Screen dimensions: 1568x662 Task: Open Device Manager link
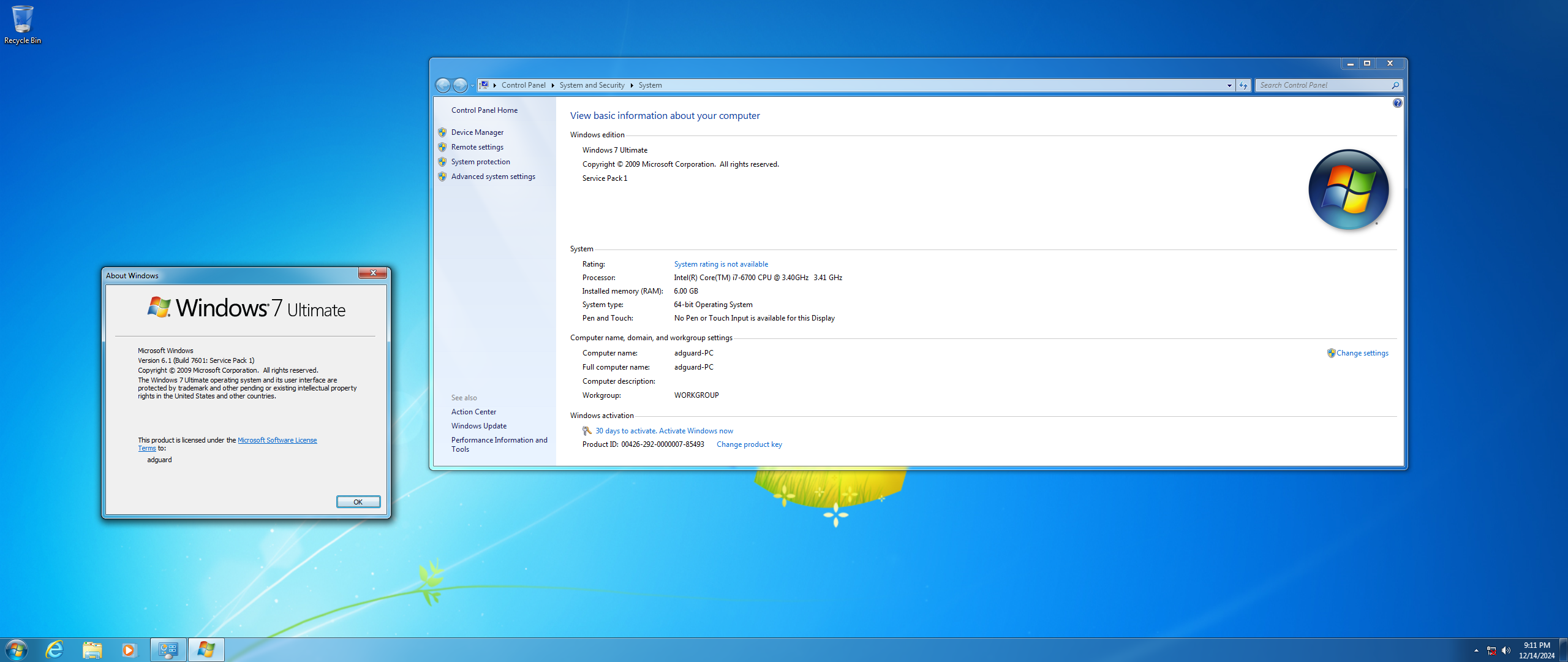(477, 132)
